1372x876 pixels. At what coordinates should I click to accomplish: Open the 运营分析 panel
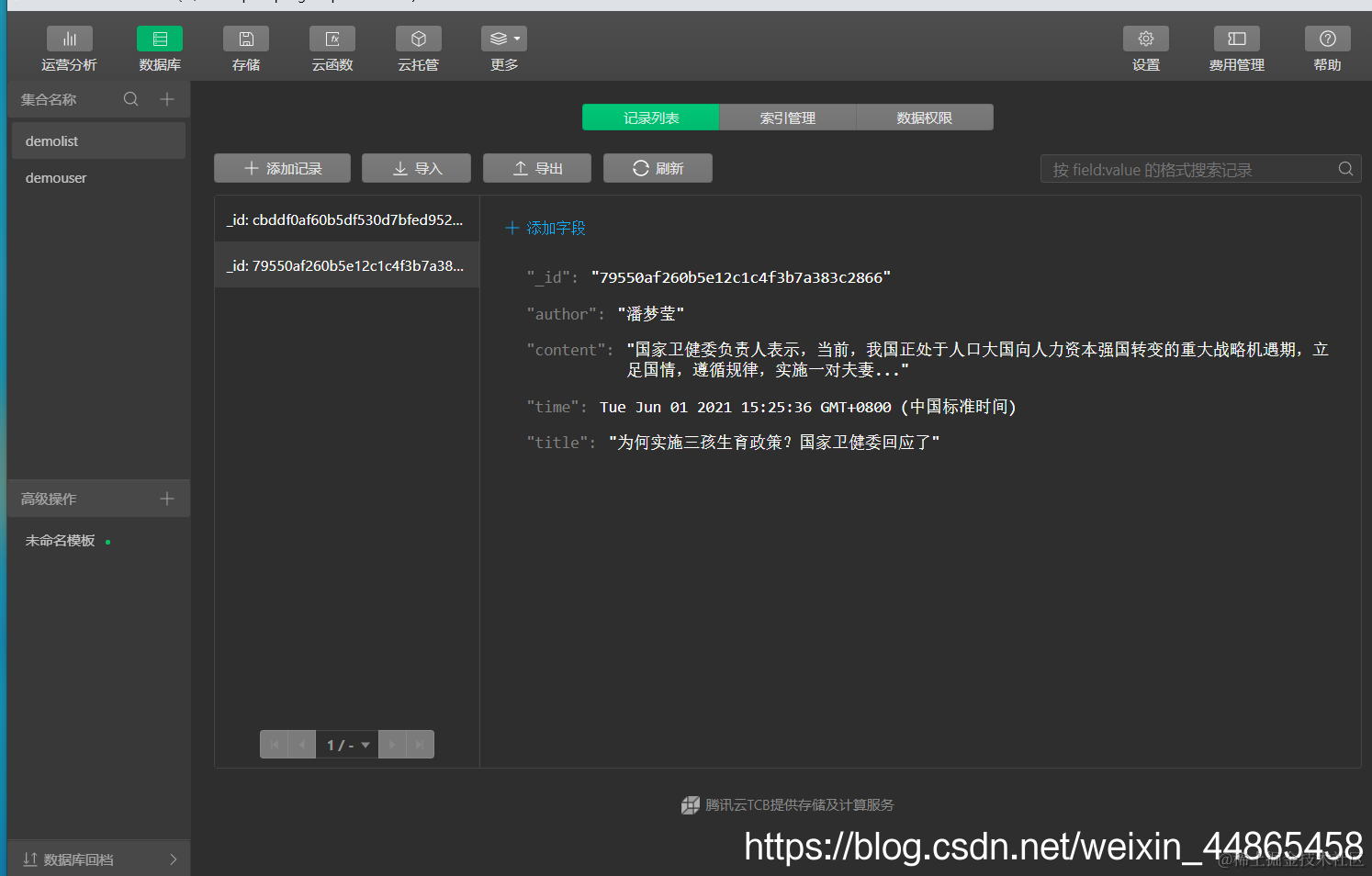pos(69,48)
